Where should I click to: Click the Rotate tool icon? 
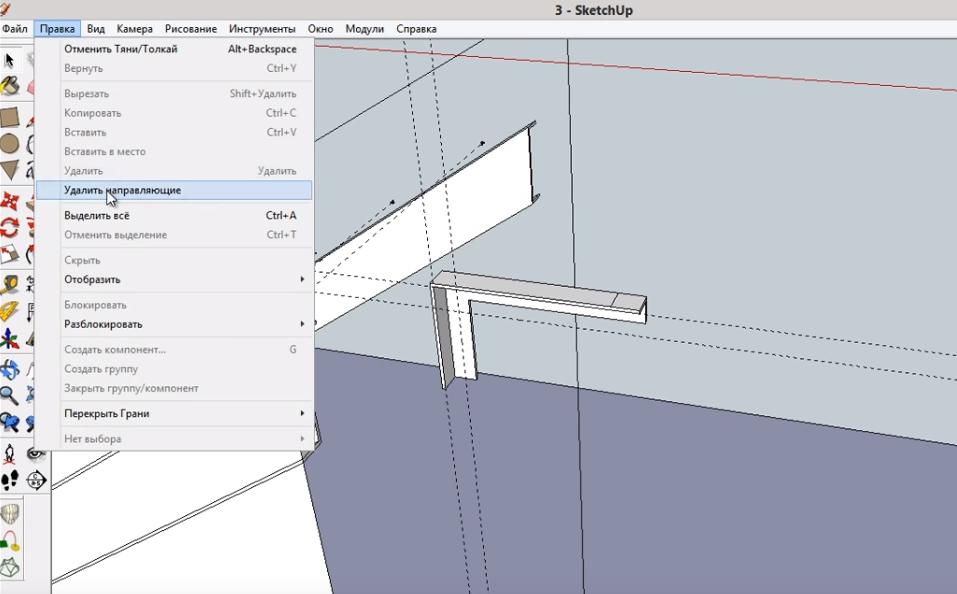(10, 228)
